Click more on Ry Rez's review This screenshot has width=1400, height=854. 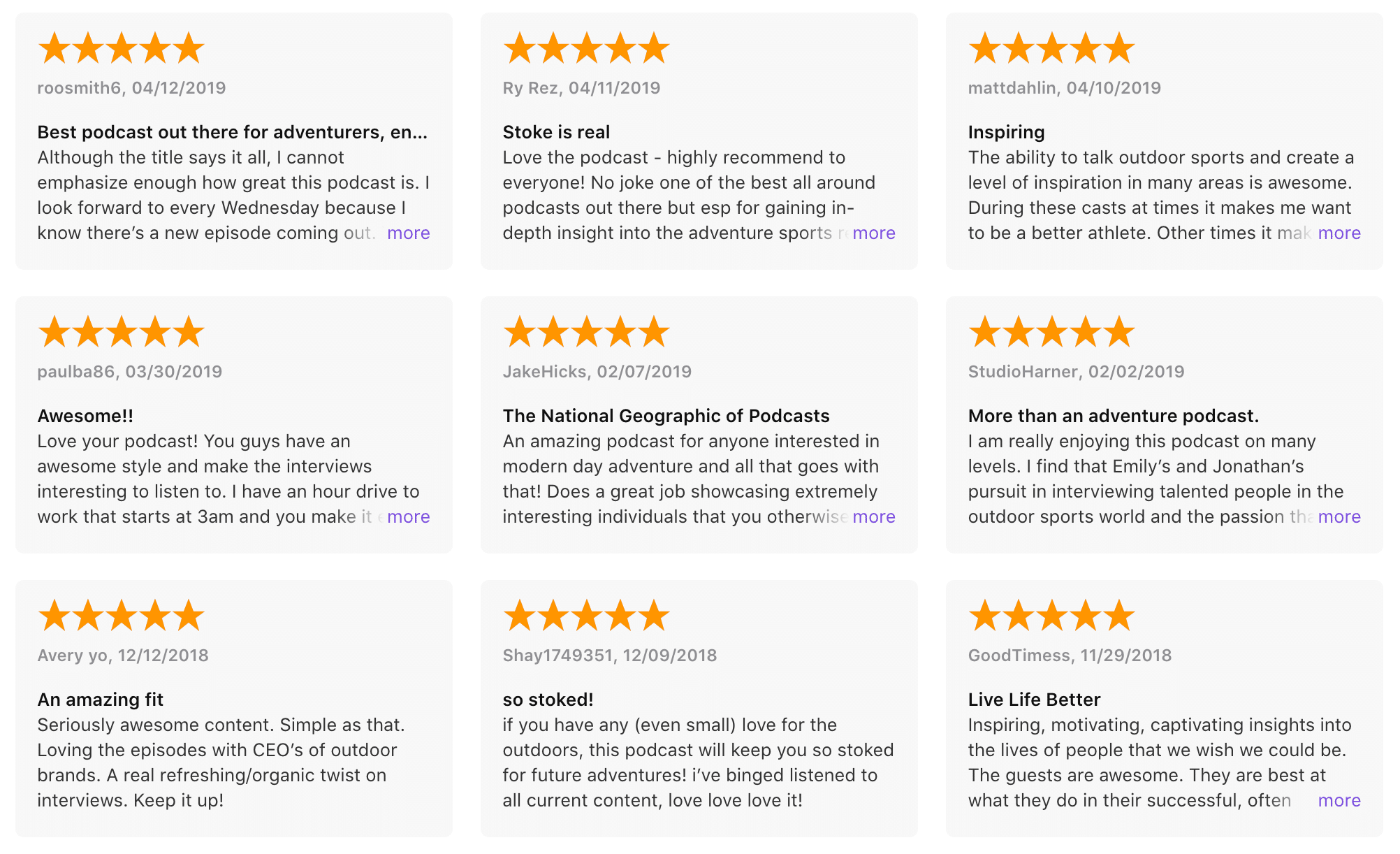click(873, 233)
